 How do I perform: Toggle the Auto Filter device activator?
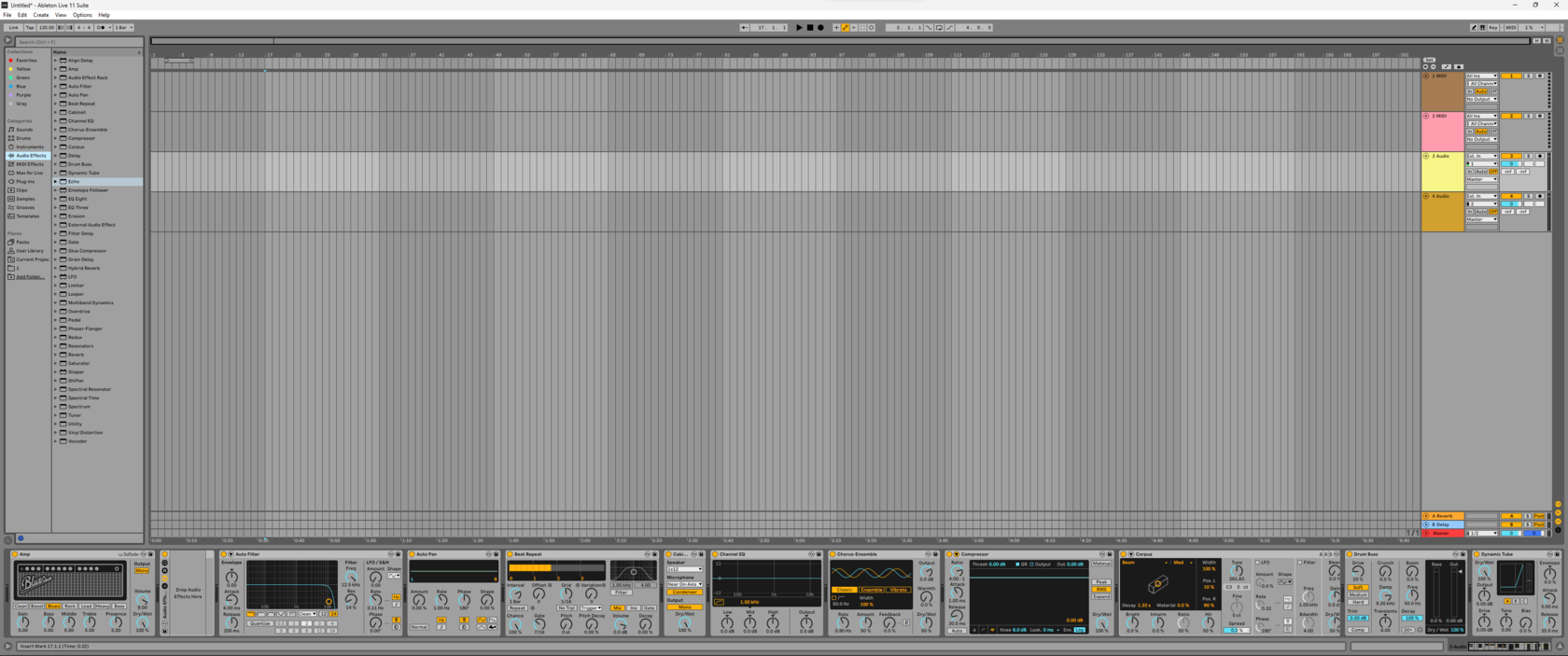click(x=223, y=554)
